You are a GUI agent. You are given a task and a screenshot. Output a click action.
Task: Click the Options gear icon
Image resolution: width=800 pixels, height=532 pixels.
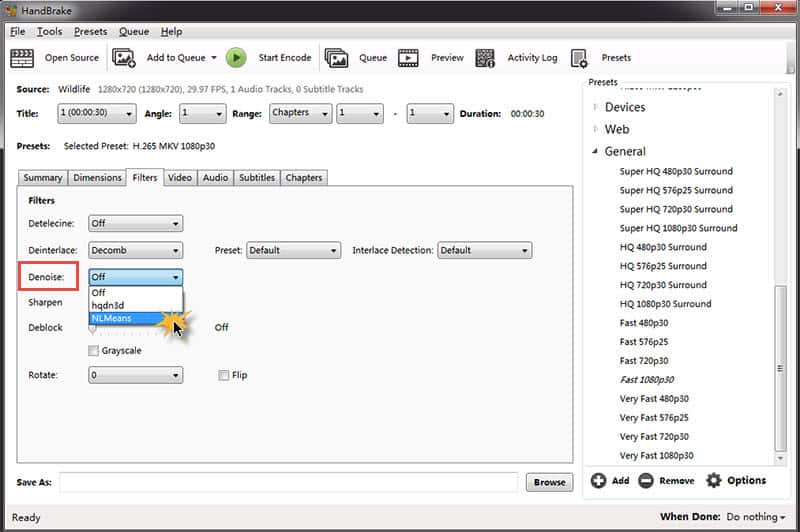713,480
